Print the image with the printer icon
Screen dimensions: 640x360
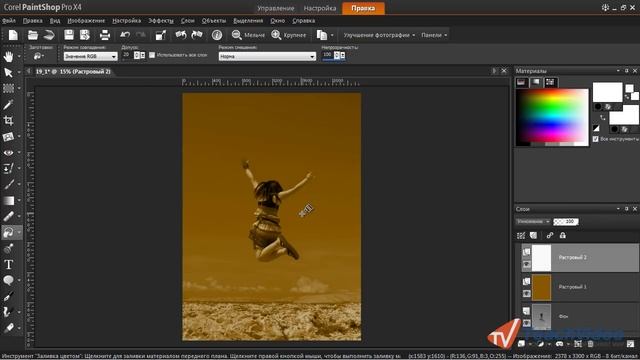coord(105,35)
